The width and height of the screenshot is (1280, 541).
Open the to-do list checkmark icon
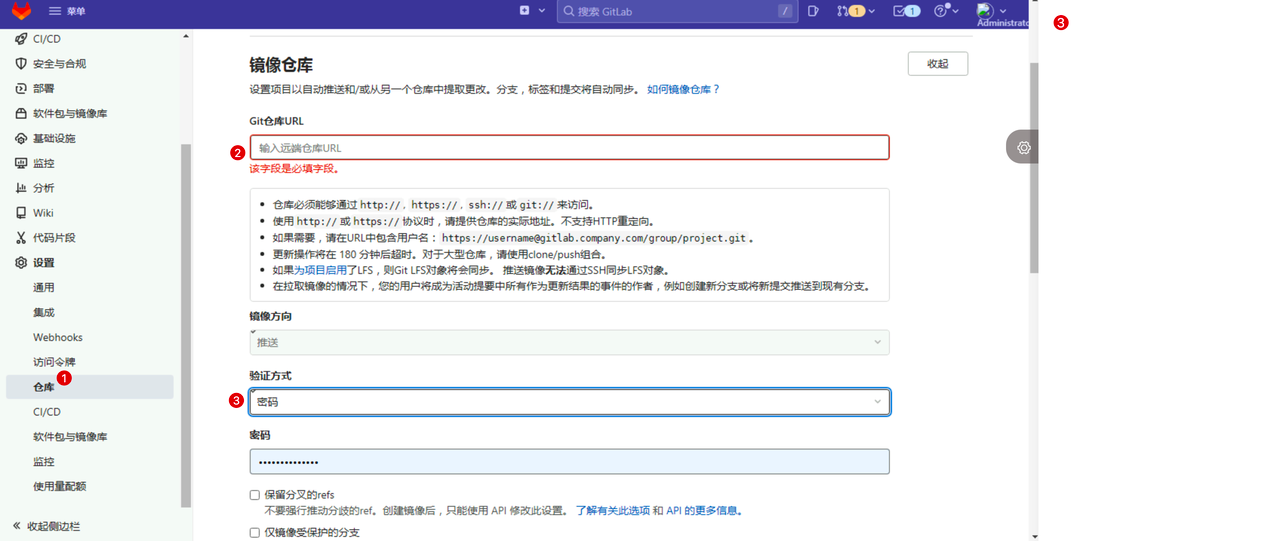(899, 11)
